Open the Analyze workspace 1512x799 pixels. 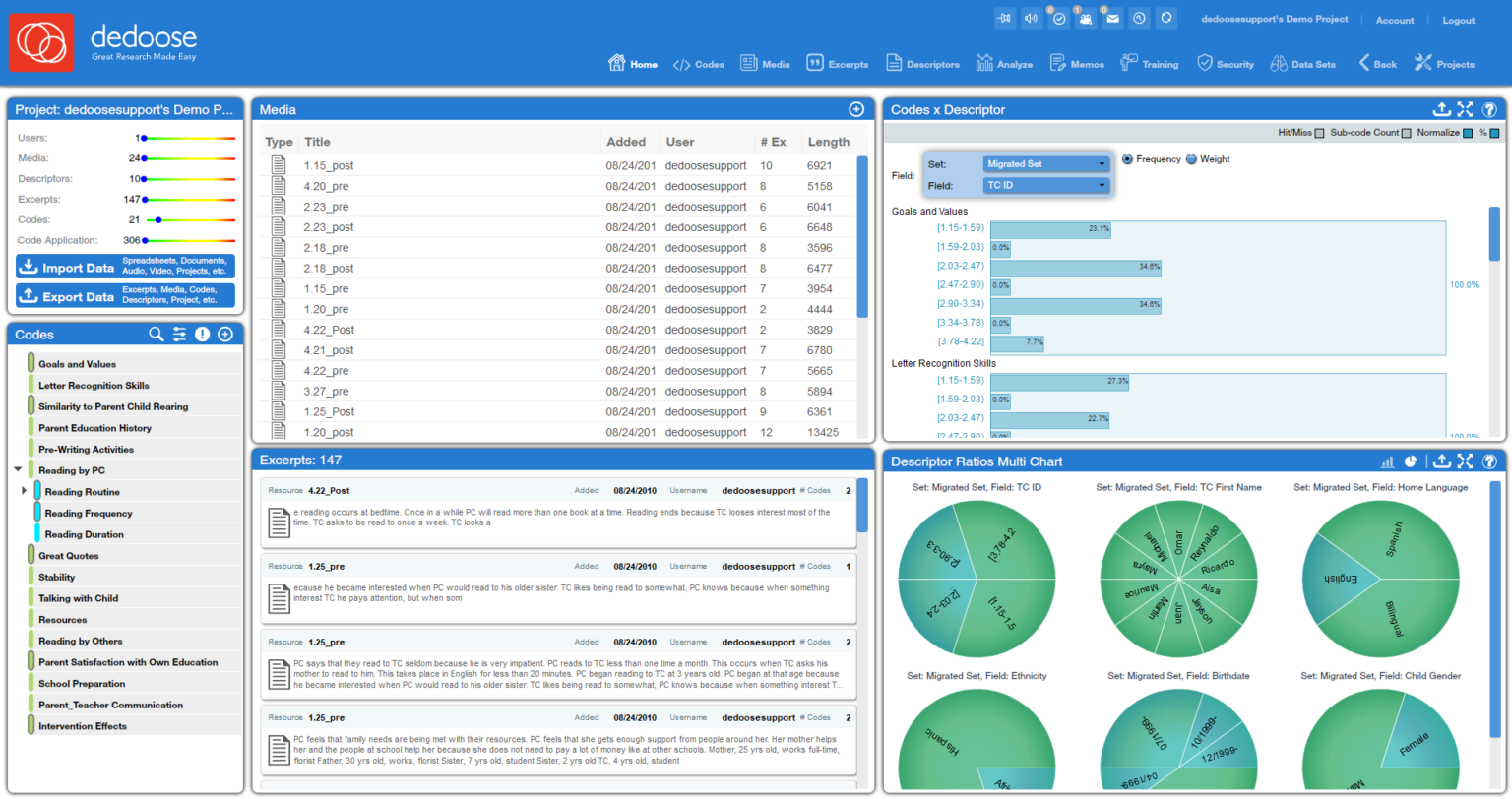coord(1004,63)
